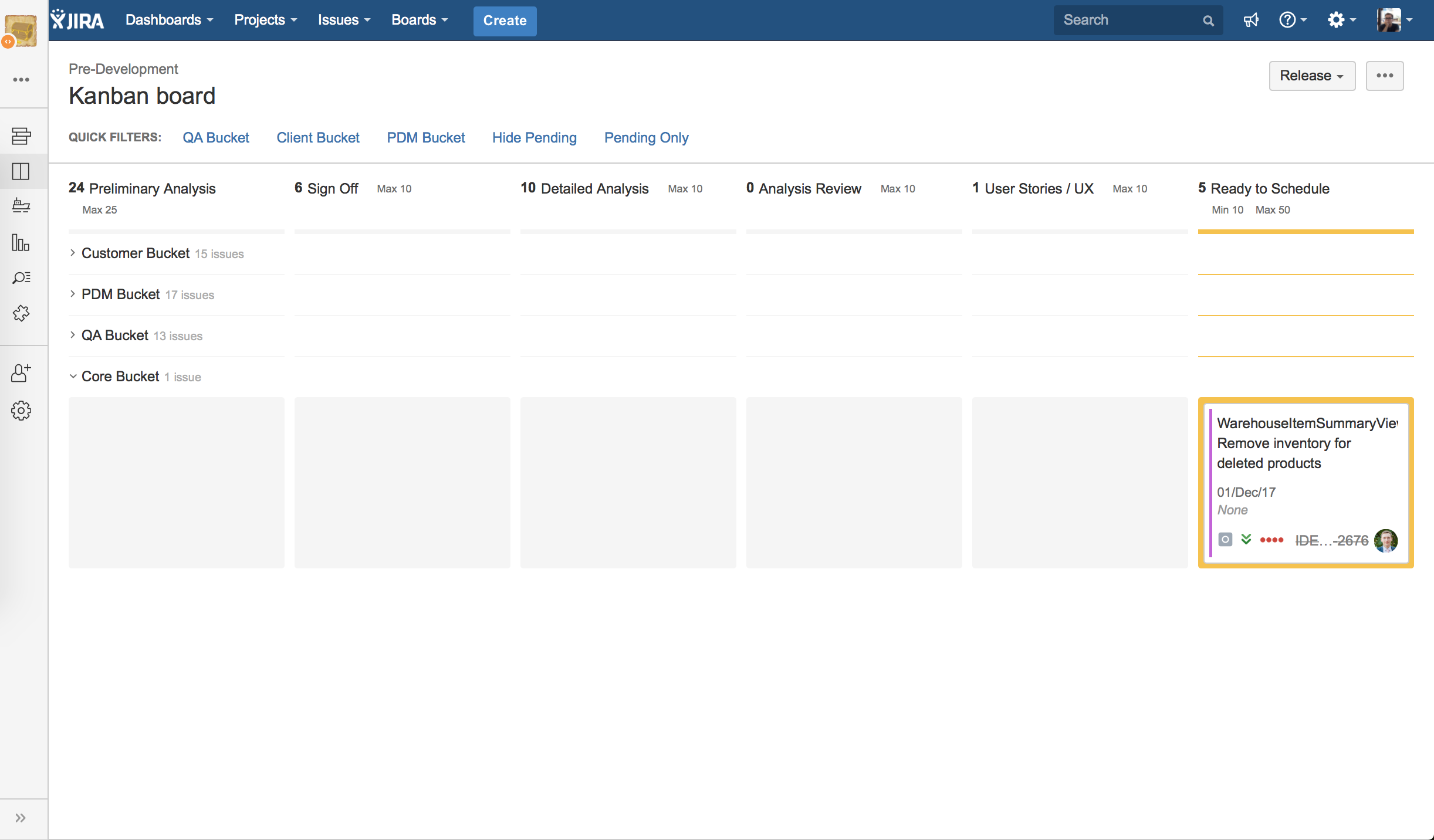This screenshot has height=840, width=1434.
Task: Open the board's more options button
Action: pos(1385,76)
